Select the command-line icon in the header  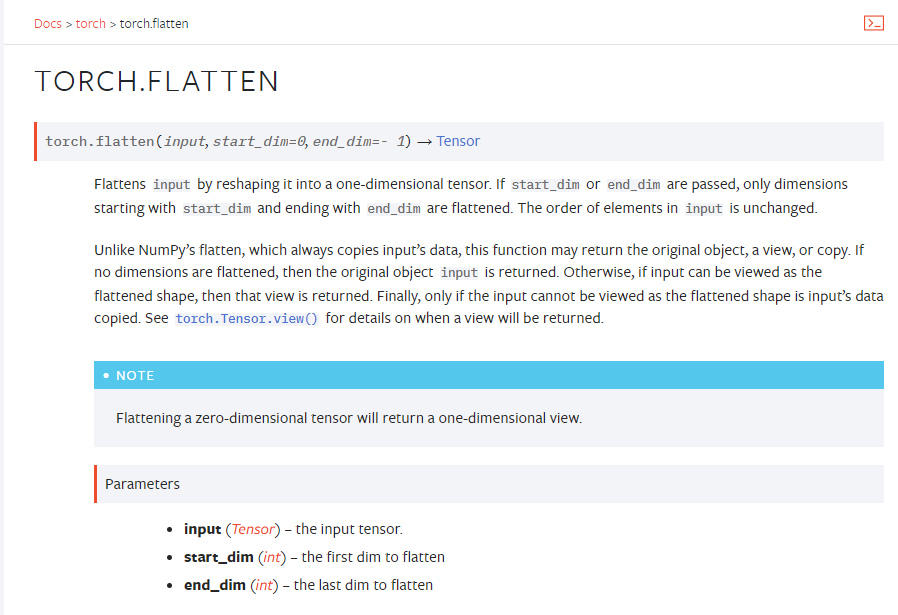pos(874,22)
